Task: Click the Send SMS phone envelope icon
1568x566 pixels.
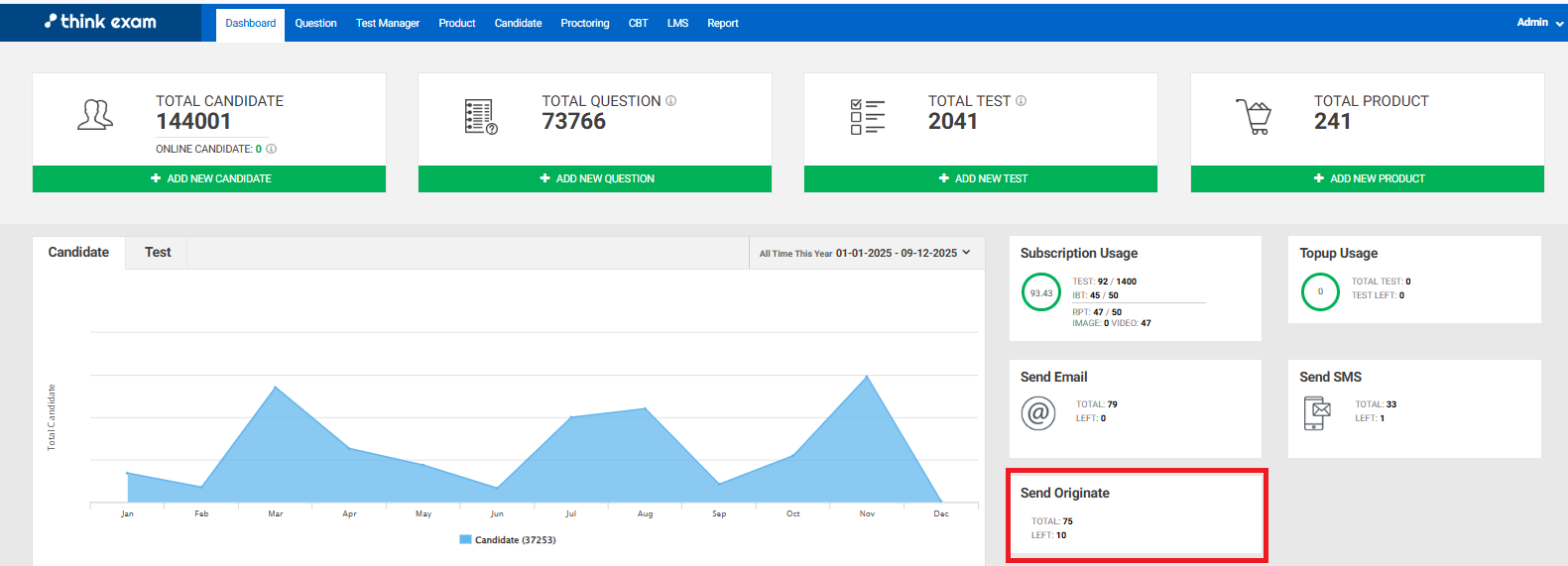Action: (x=1317, y=412)
